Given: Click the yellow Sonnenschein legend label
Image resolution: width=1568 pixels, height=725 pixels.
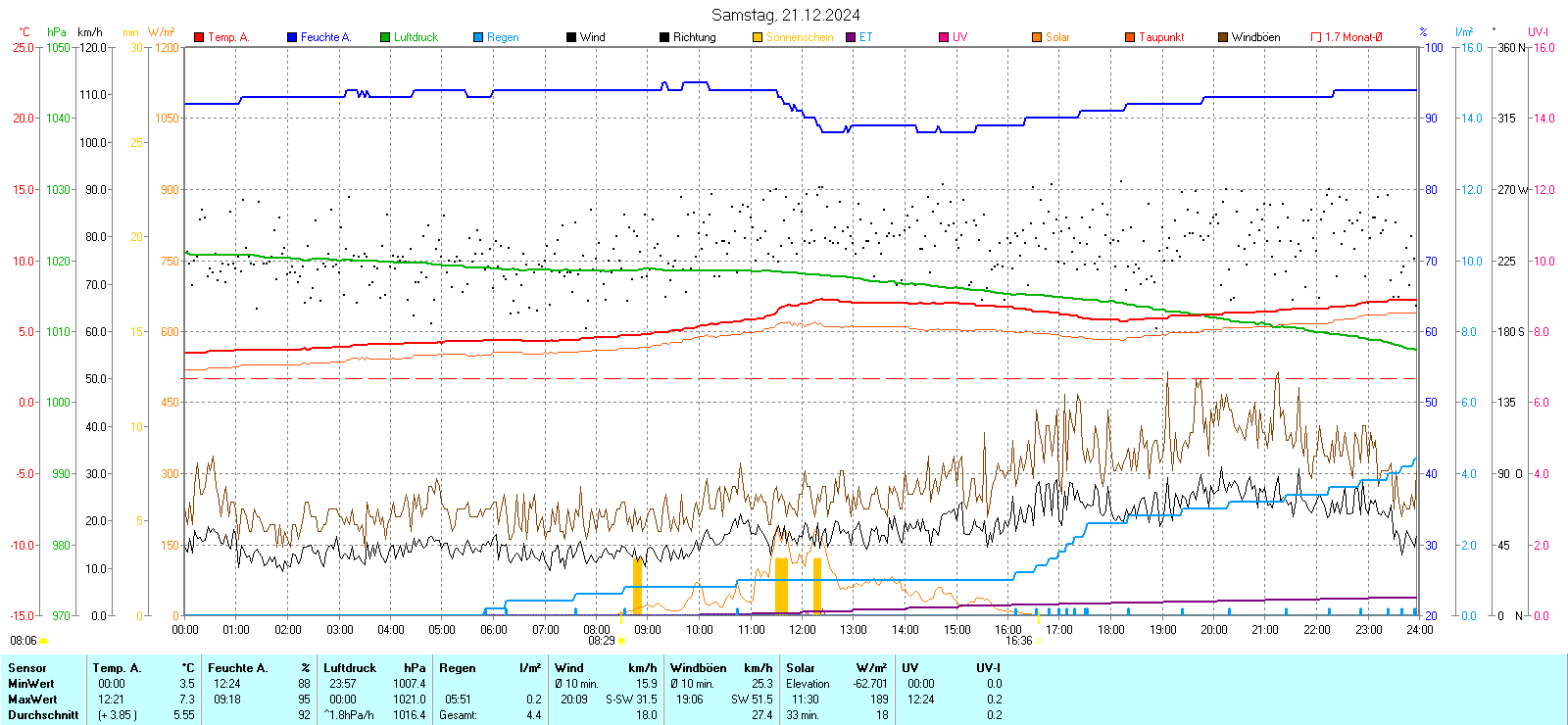Looking at the screenshot, I should pos(799,37).
